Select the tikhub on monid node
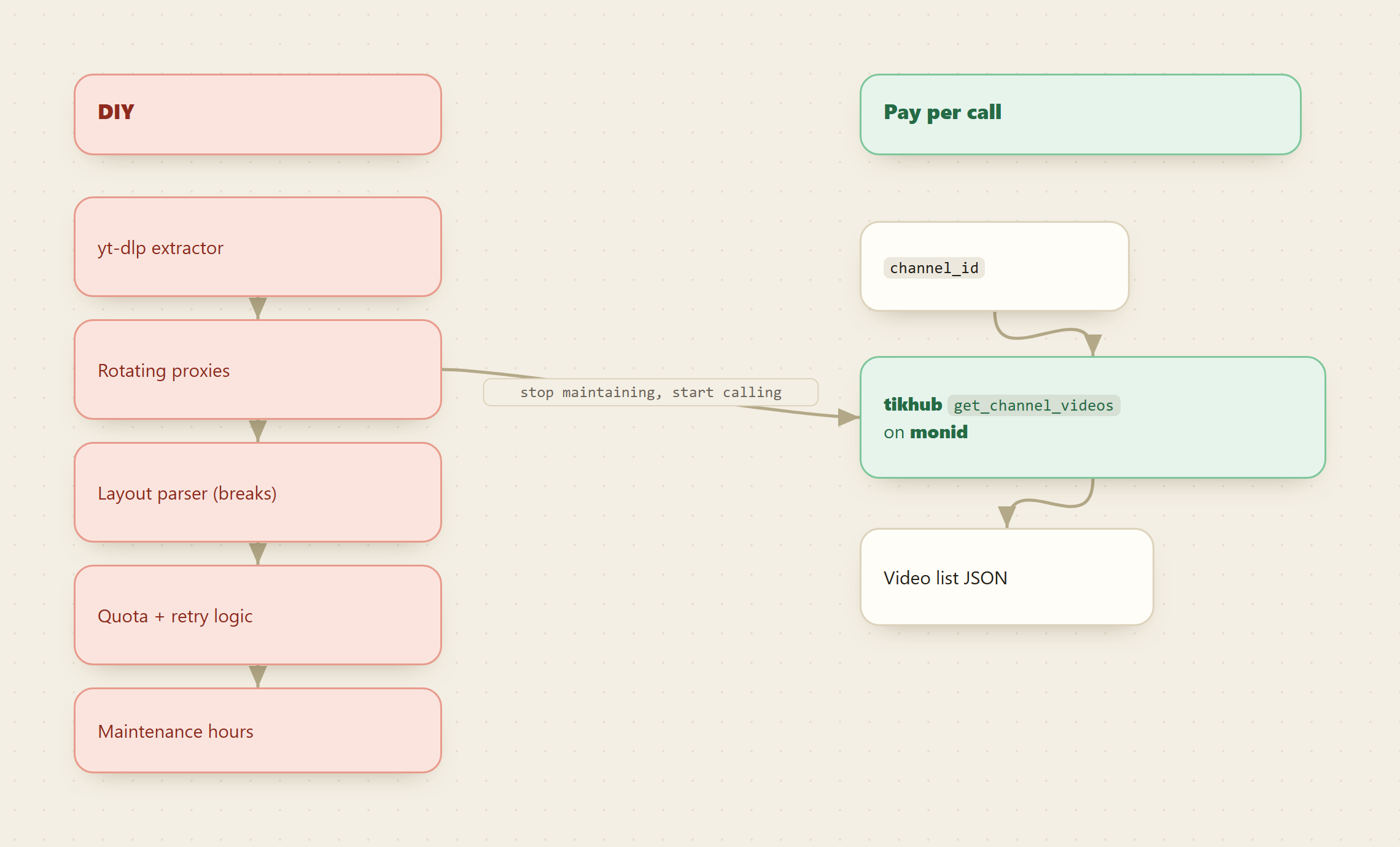The height and width of the screenshot is (847, 1400). [x=1093, y=417]
